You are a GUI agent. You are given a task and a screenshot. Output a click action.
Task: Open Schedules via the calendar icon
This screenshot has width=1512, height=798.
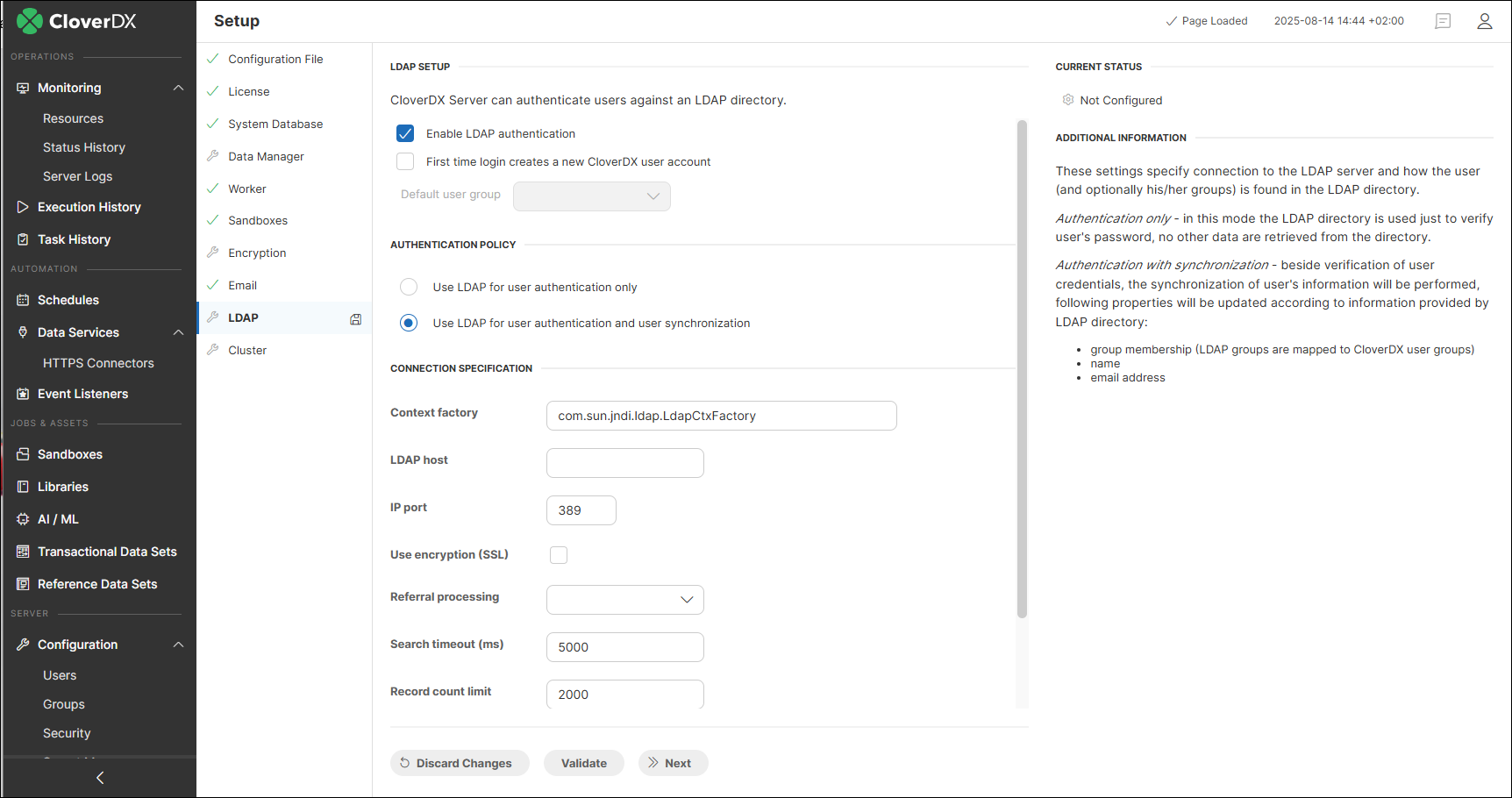[22, 300]
